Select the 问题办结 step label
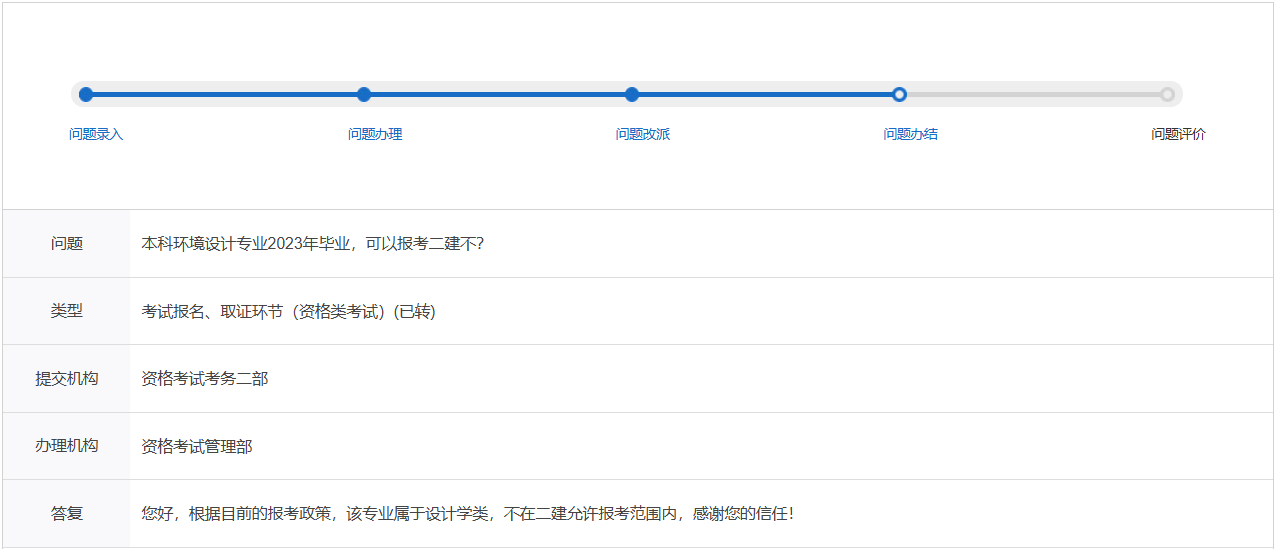The image size is (1277, 549). pyautogui.click(x=911, y=134)
